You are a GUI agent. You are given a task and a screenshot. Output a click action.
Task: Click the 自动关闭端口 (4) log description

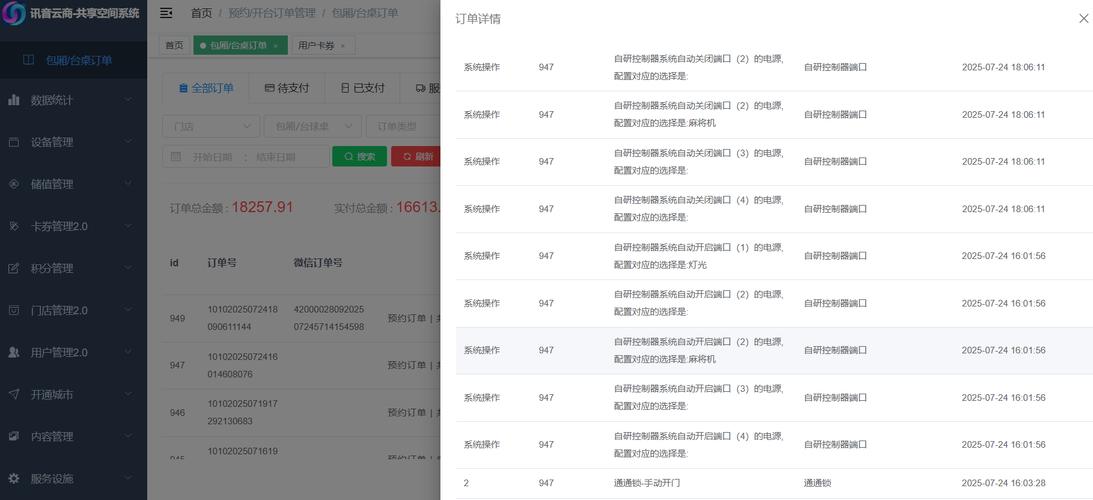pyautogui.click(x=698, y=209)
